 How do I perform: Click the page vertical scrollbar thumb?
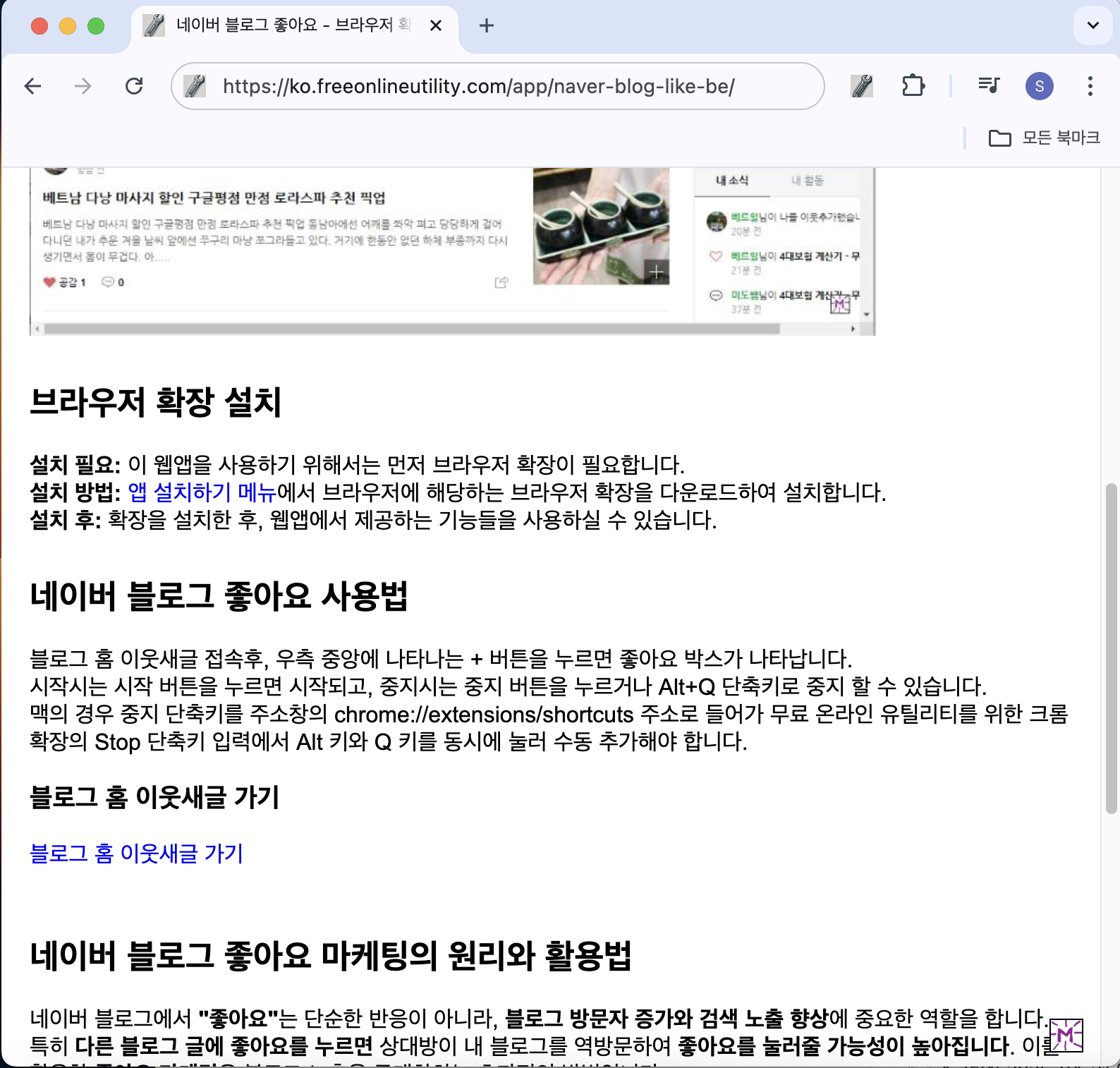1112,649
